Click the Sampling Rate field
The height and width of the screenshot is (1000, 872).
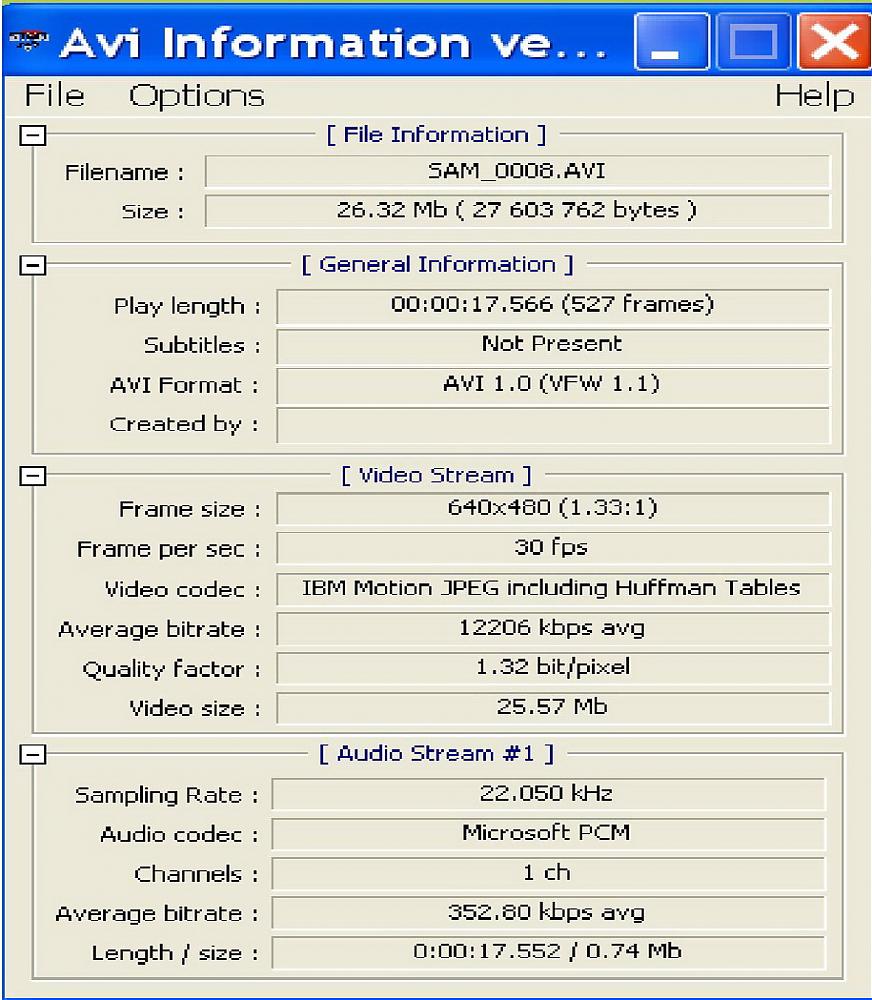[548, 794]
